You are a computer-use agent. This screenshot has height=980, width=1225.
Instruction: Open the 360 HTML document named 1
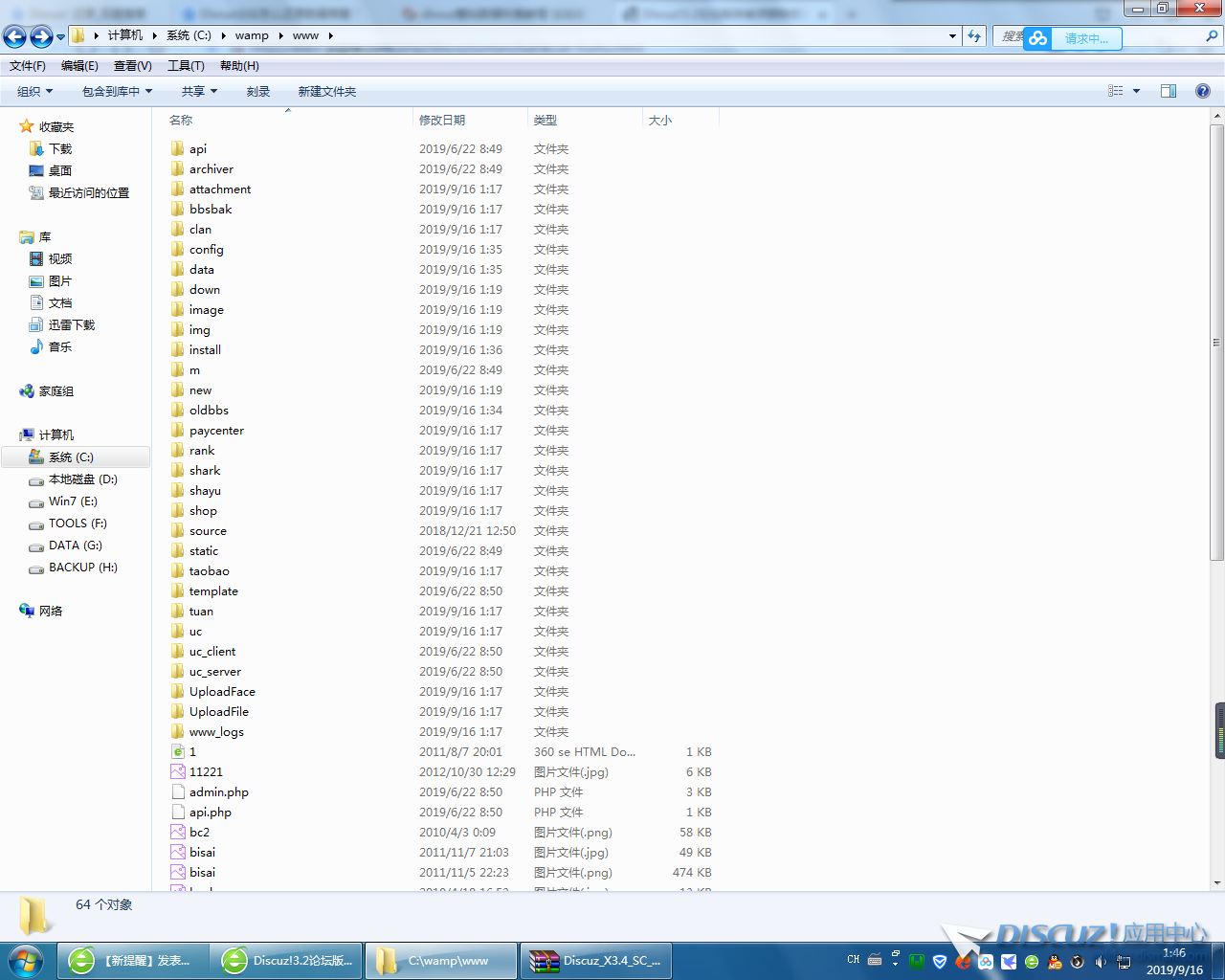point(191,751)
